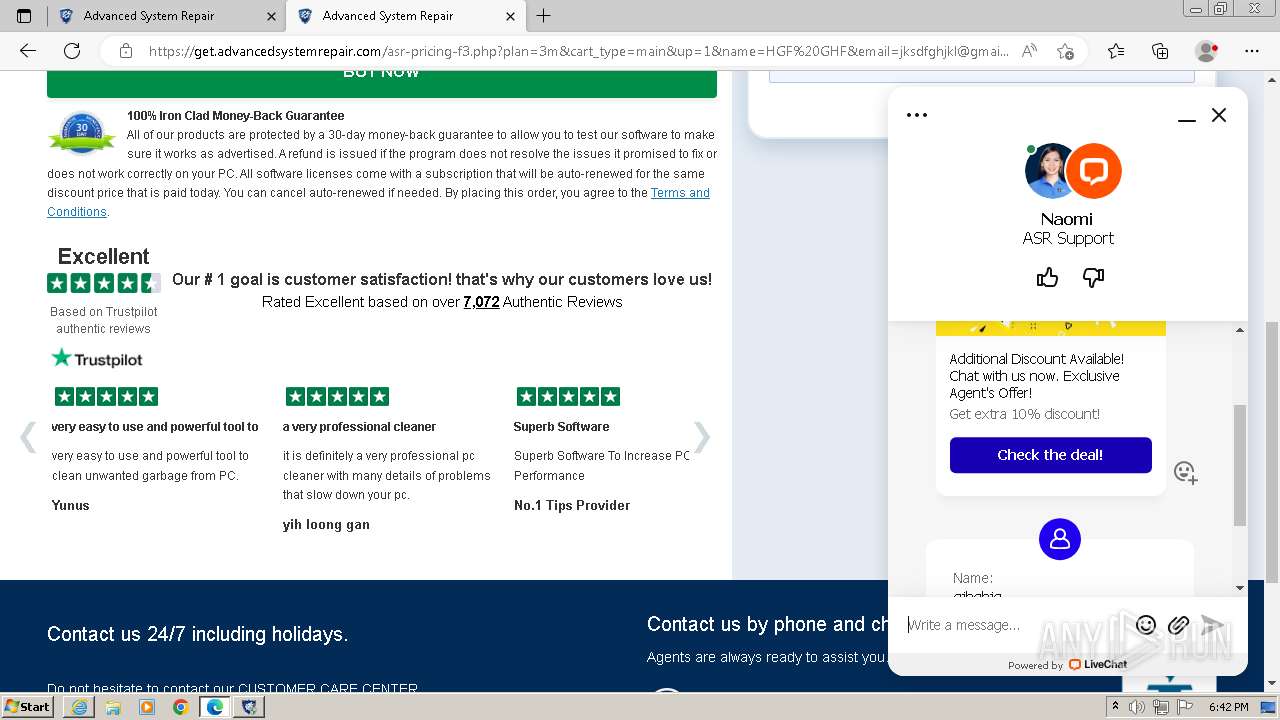This screenshot has height=720, width=1280.
Task: Click the attach file paperclip icon
Action: click(1178, 625)
